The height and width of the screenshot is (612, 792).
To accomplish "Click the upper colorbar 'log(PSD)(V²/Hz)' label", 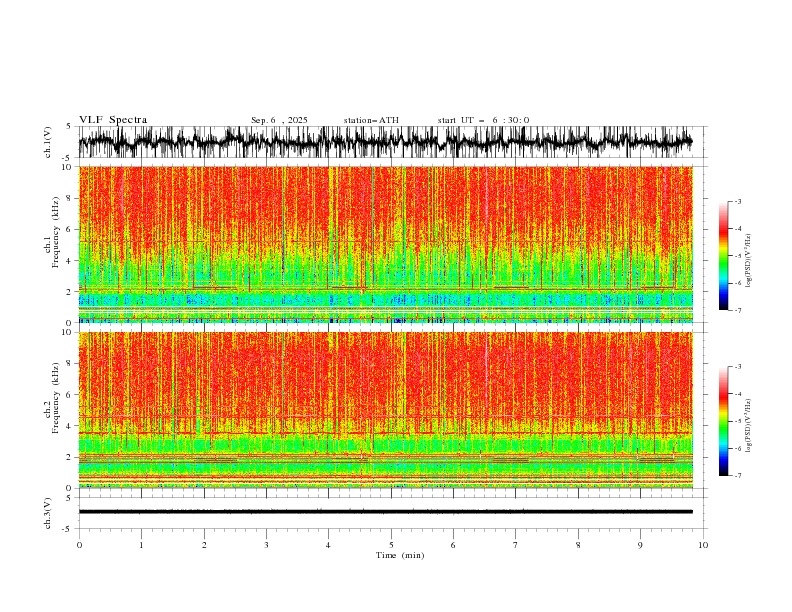I will tap(749, 261).
